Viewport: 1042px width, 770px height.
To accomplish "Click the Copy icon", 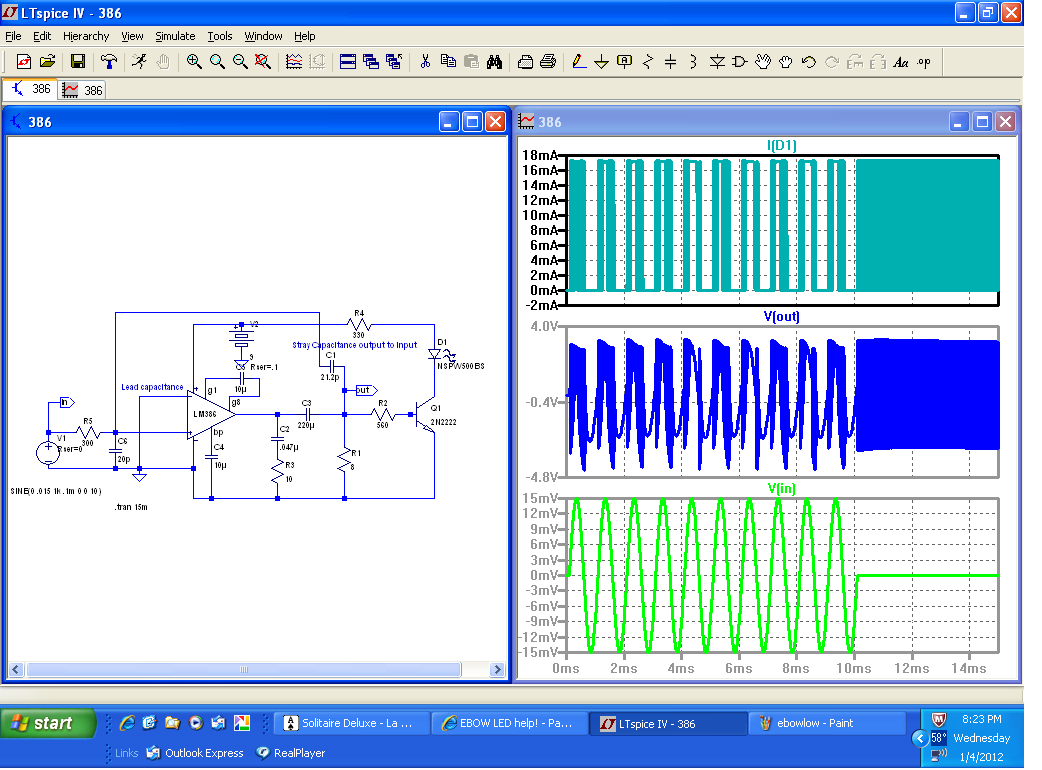I will (449, 62).
